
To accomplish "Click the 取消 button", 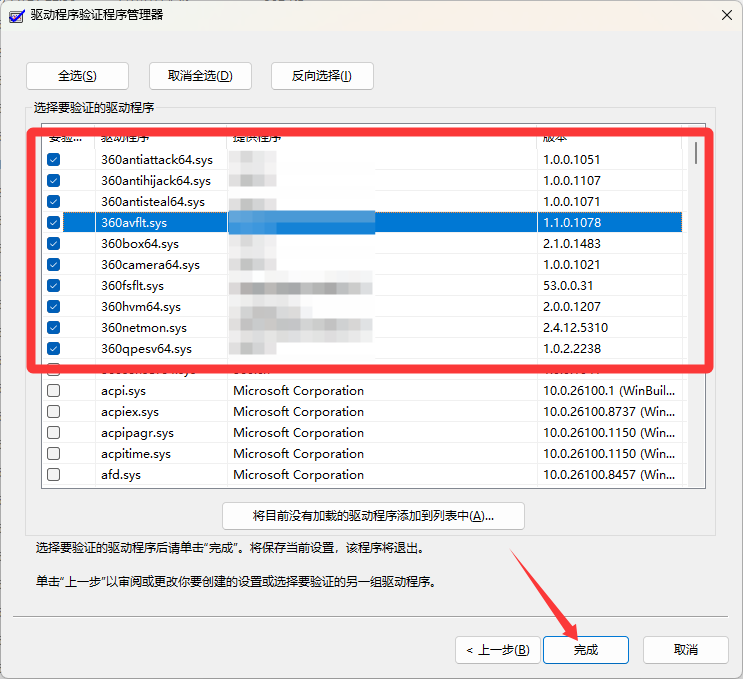I will click(686, 650).
